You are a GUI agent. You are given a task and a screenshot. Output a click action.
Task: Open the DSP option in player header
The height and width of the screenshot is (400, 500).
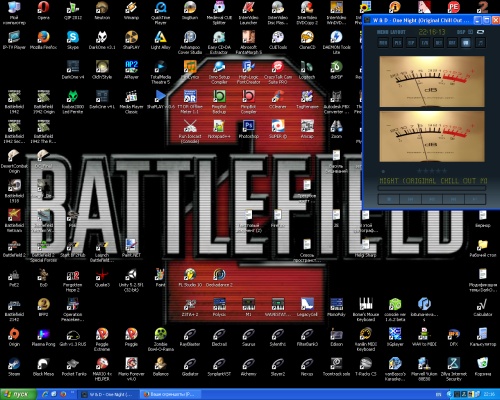click(461, 32)
